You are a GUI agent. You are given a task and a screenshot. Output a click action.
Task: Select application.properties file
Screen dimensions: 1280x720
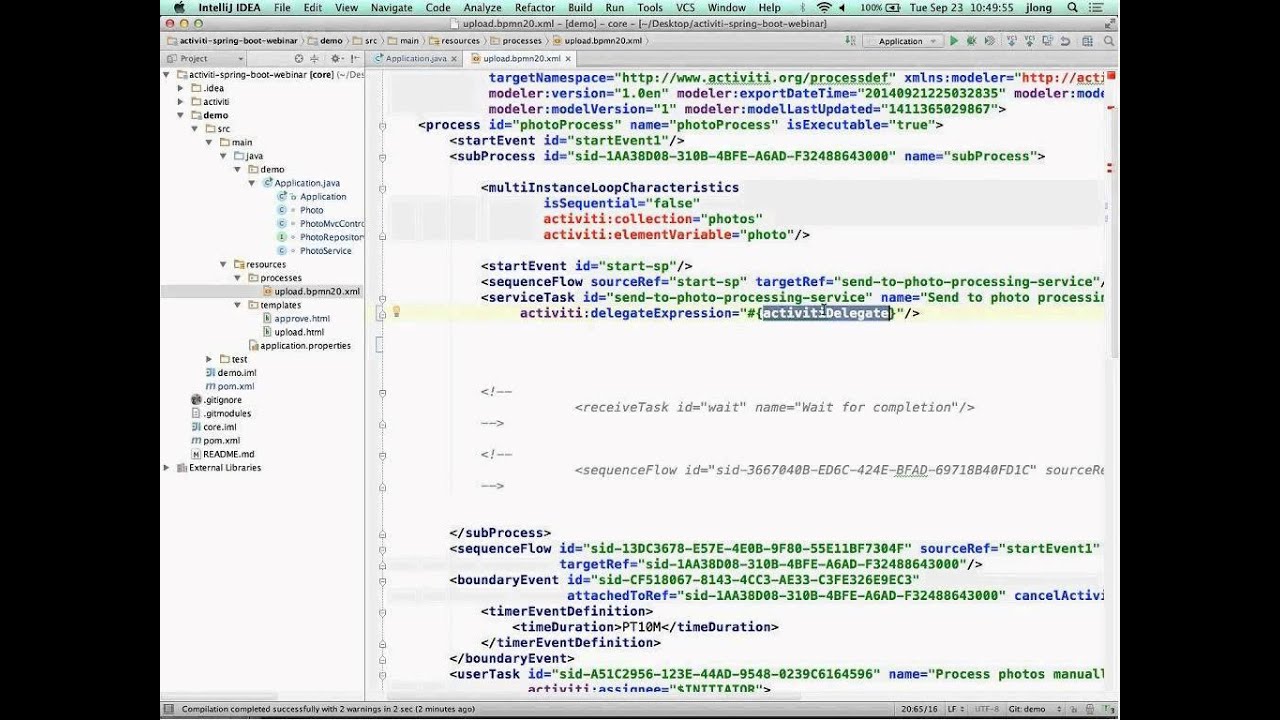click(x=299, y=345)
